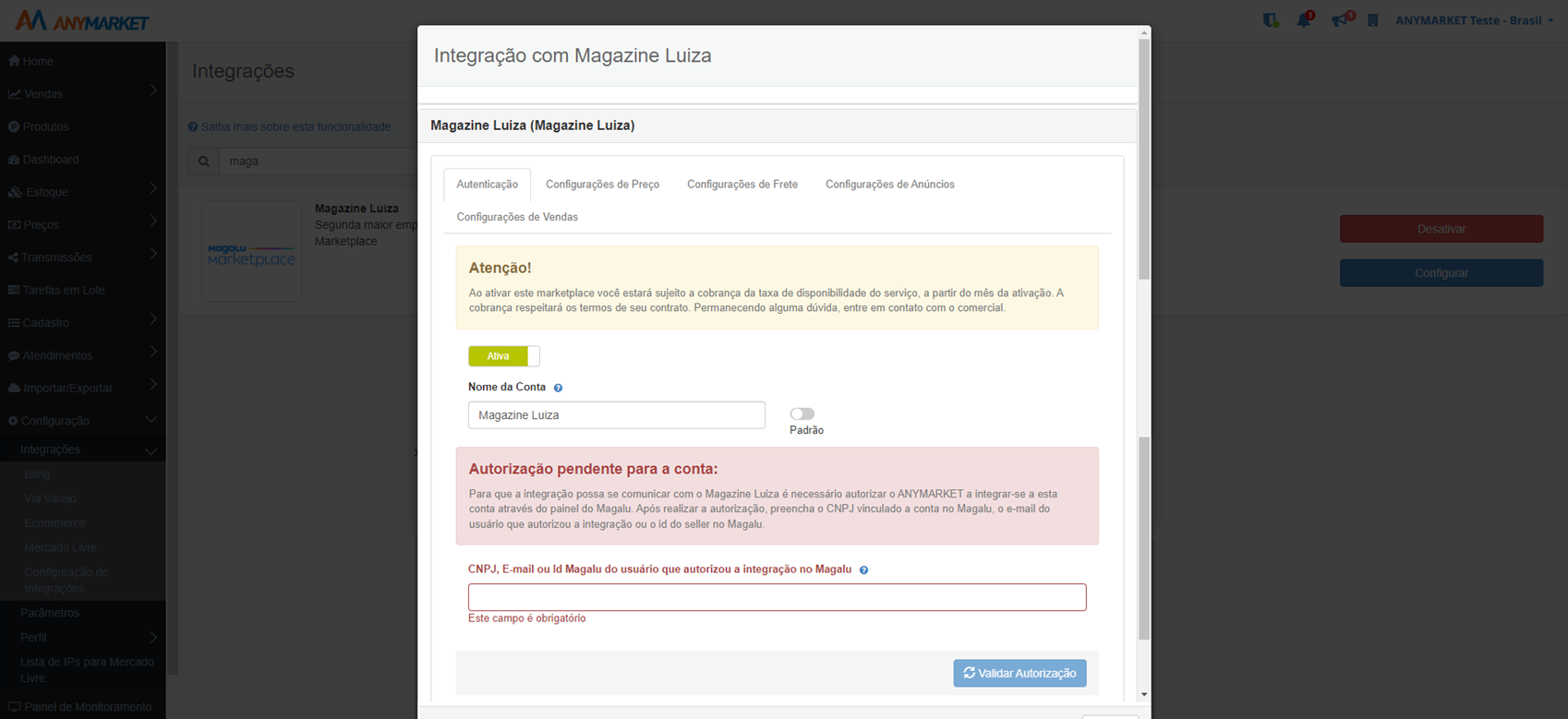Image resolution: width=1568 pixels, height=719 pixels.
Task: Open Configuração de Integrações in sidebar
Action: [x=66, y=580]
